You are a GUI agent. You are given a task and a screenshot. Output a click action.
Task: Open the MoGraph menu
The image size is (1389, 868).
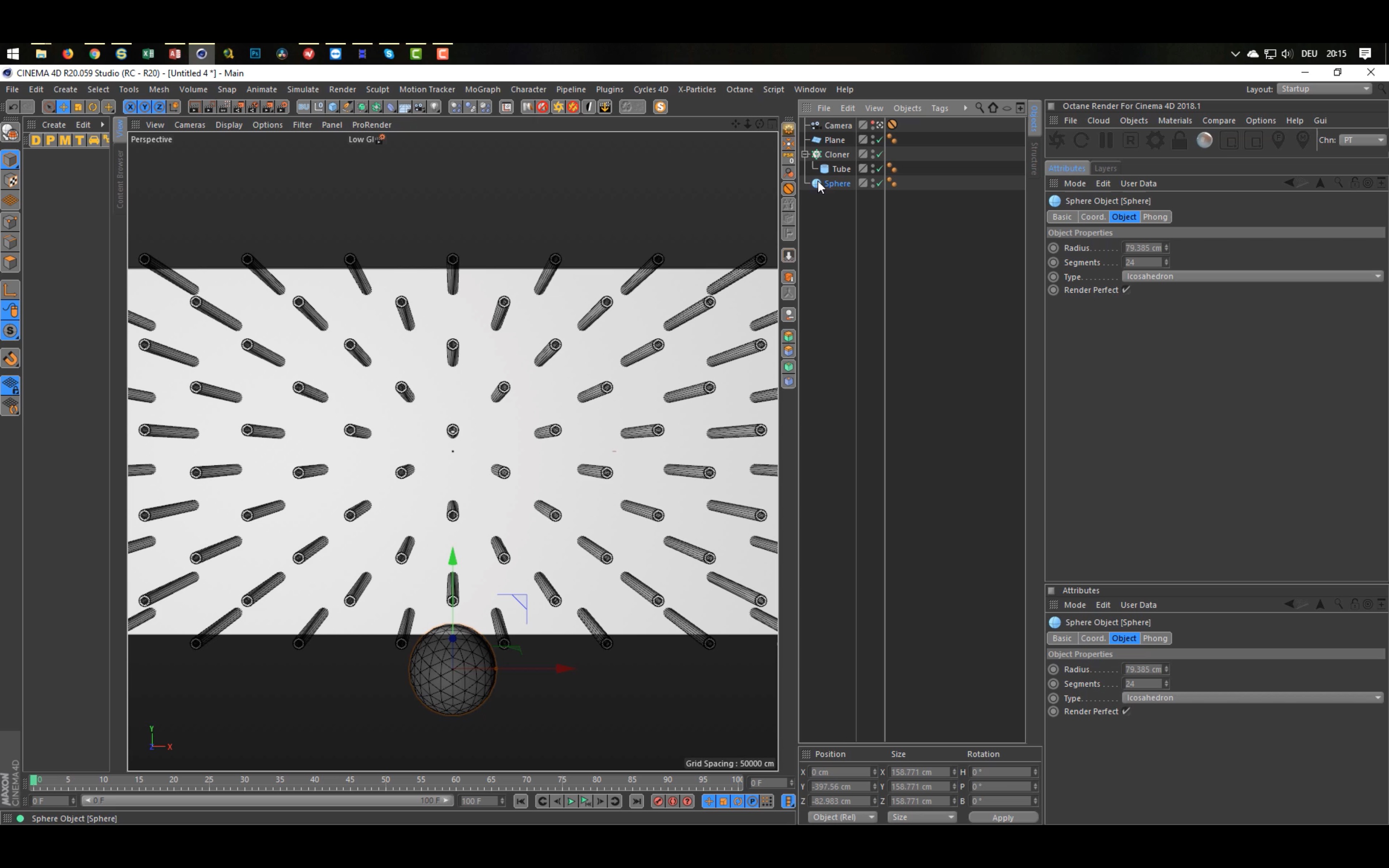[482, 89]
